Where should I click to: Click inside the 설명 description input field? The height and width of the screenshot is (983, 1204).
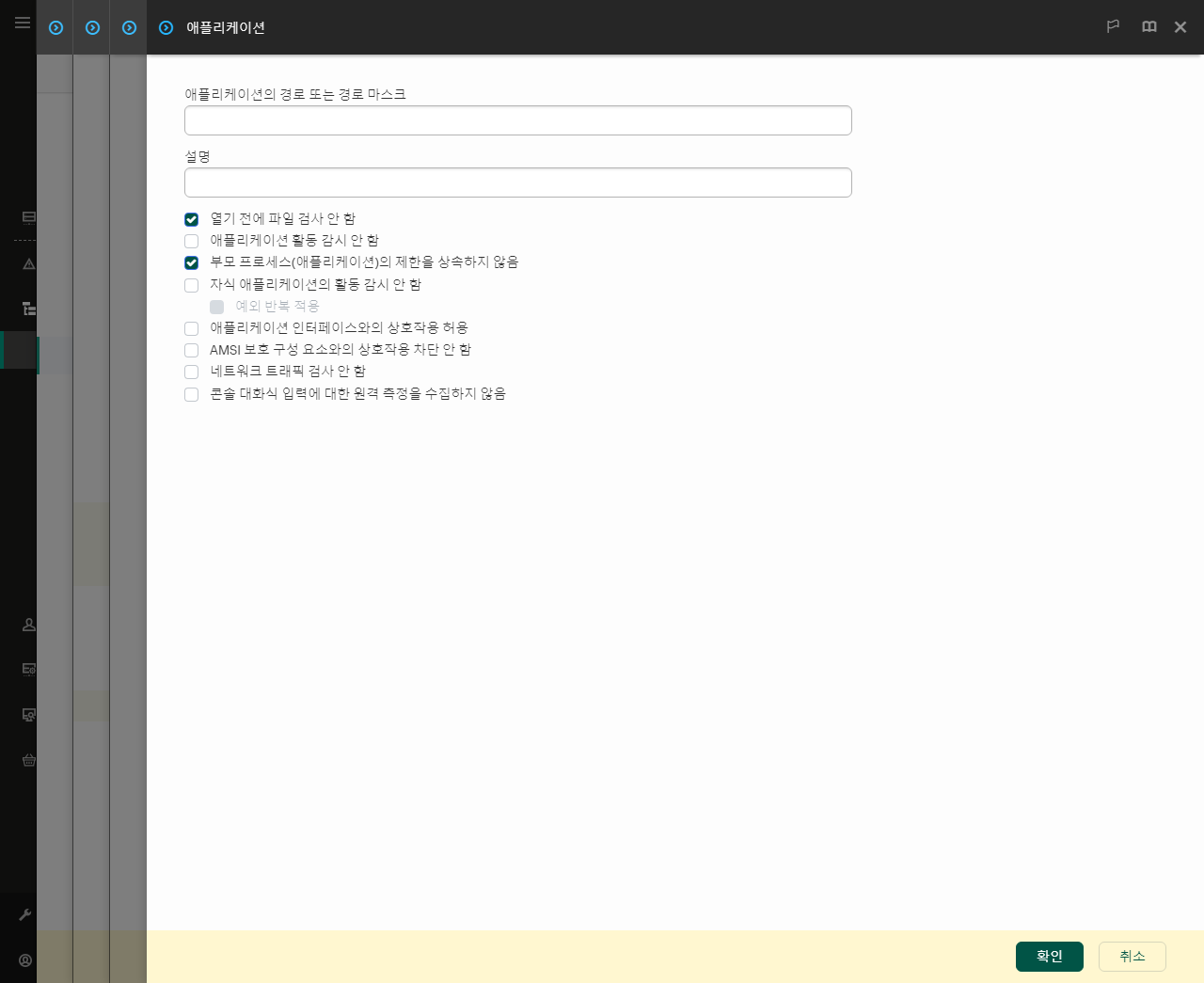click(517, 182)
